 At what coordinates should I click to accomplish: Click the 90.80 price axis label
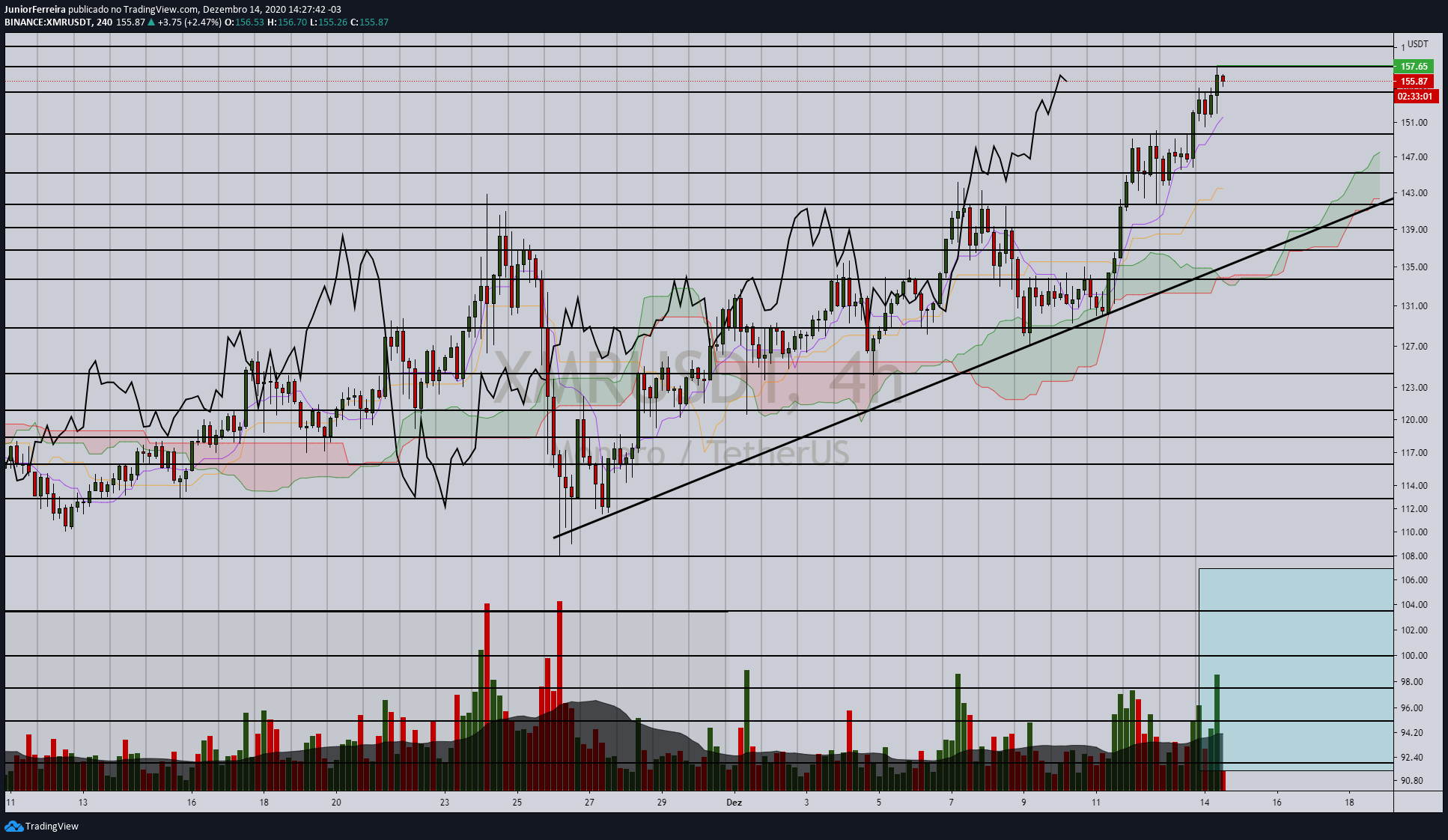1412,781
